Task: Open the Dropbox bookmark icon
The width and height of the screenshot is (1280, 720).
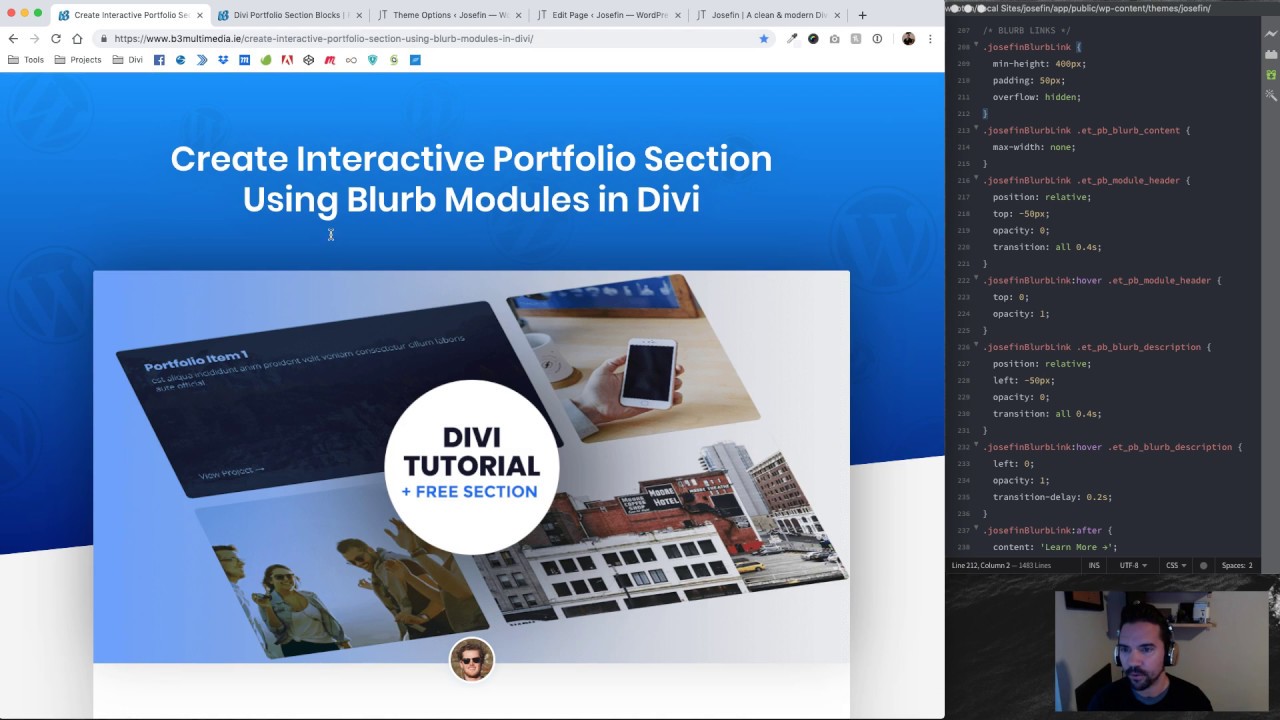Action: 223,60
